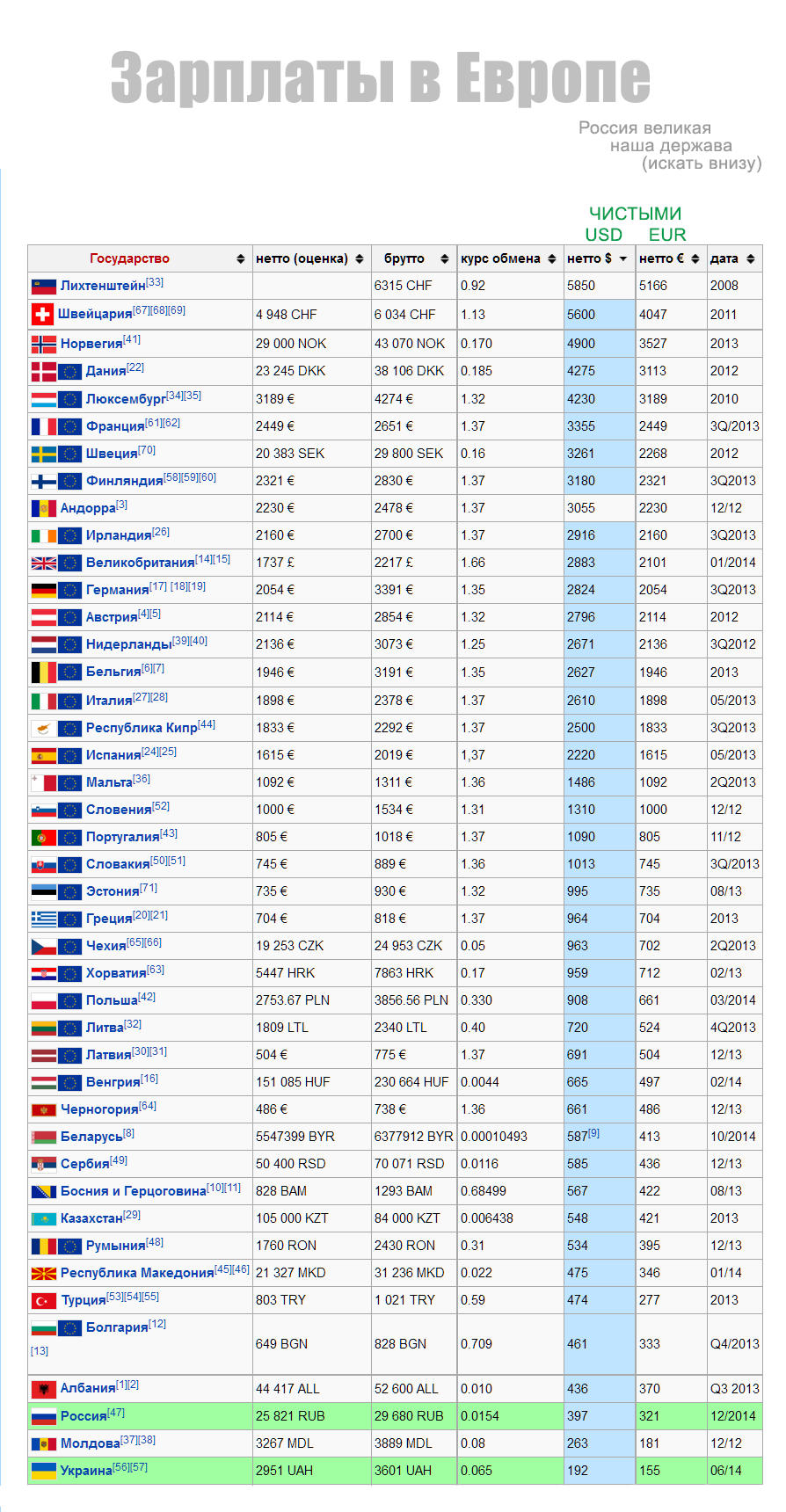The height and width of the screenshot is (1512, 786).
Task: Click the Ukraine flag icon
Action: (x=43, y=1471)
